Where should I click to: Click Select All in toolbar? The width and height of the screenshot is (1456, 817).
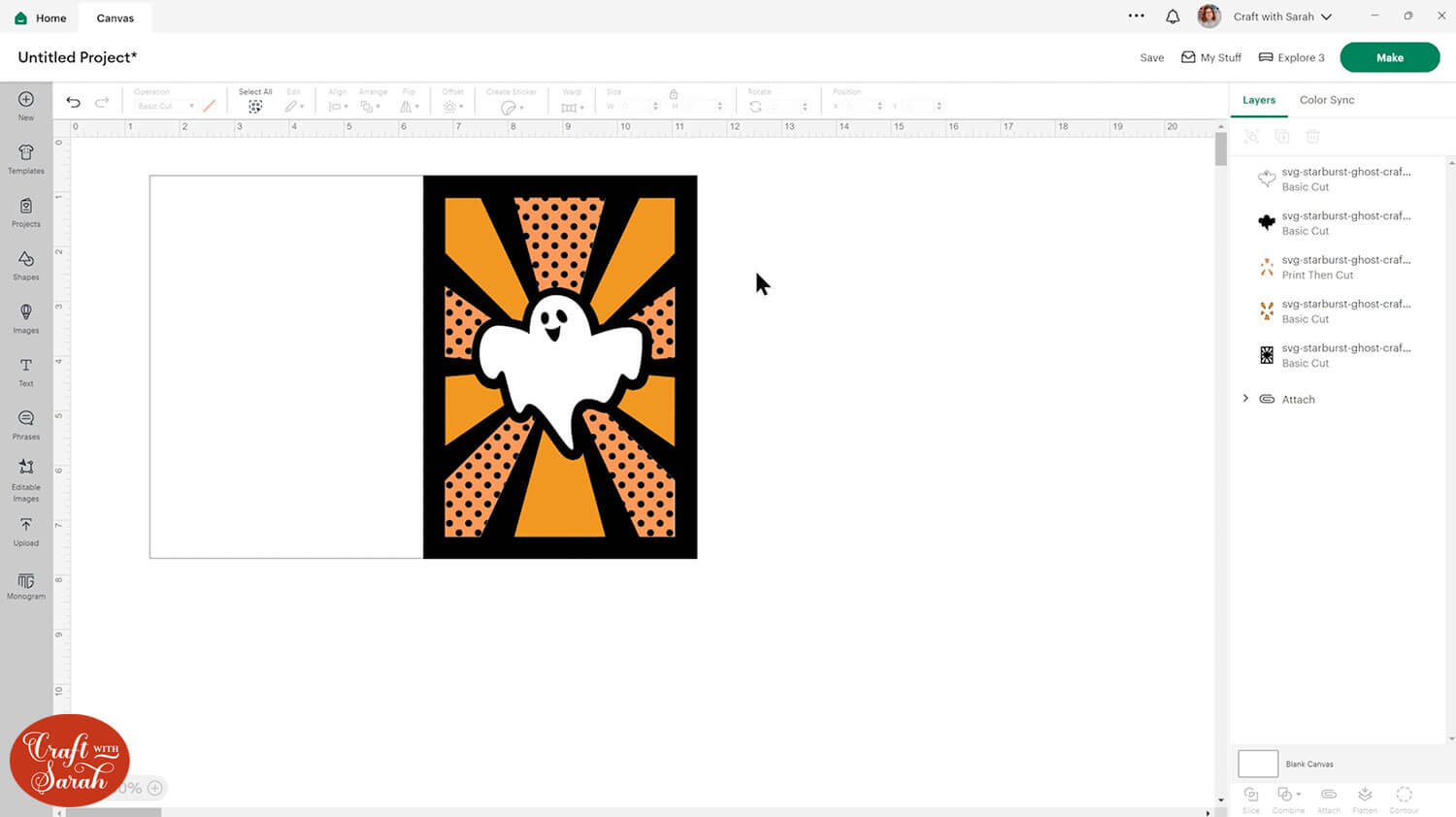point(255,102)
